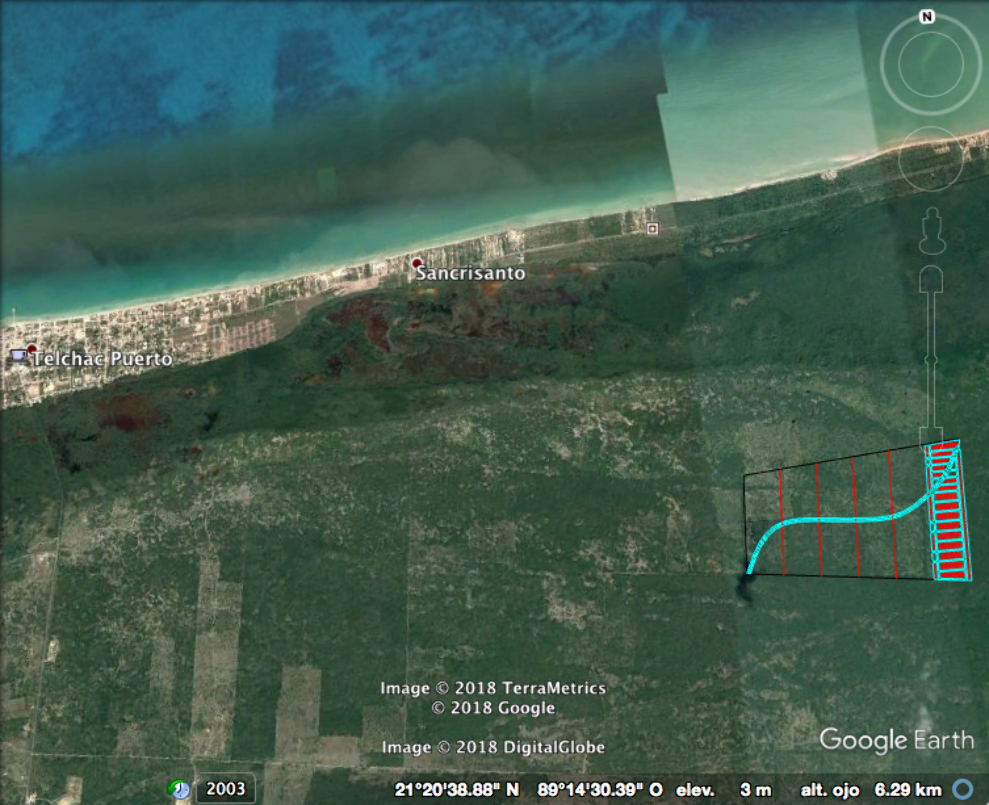The width and height of the screenshot is (989, 805).
Task: Click the center of the look-around compass ring
Action: click(930, 64)
